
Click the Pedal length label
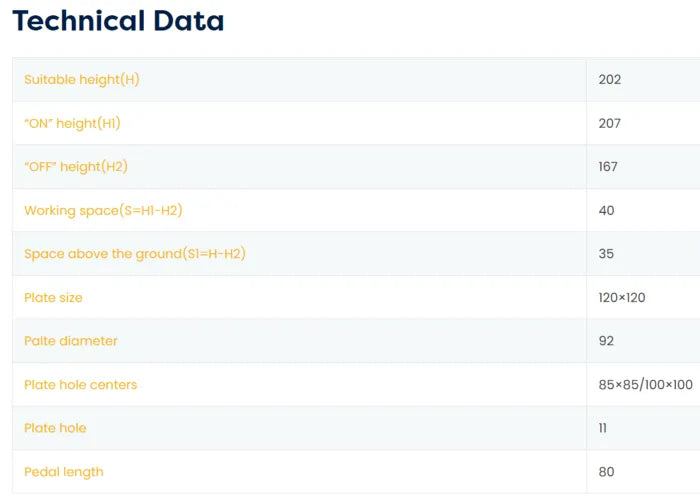coord(64,472)
